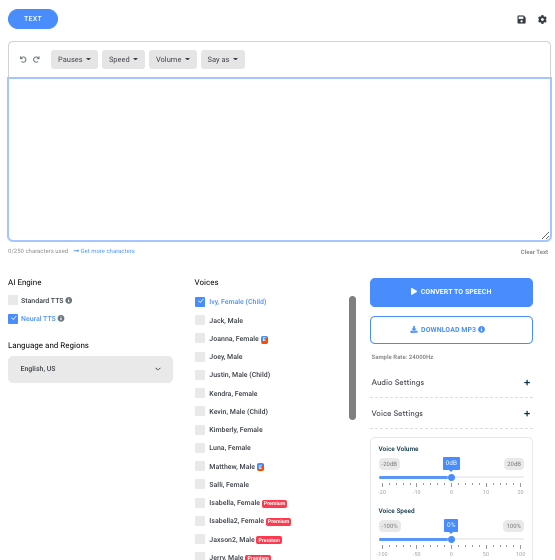Click the save disk icon
This screenshot has width=555, height=560.
tap(521, 20)
